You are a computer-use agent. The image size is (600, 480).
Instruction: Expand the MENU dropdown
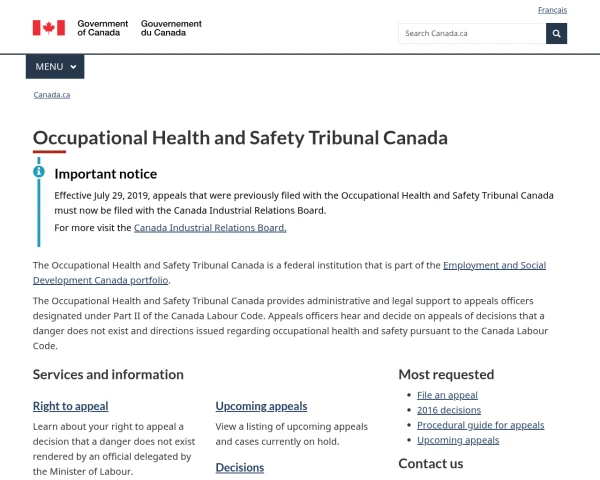[55, 67]
